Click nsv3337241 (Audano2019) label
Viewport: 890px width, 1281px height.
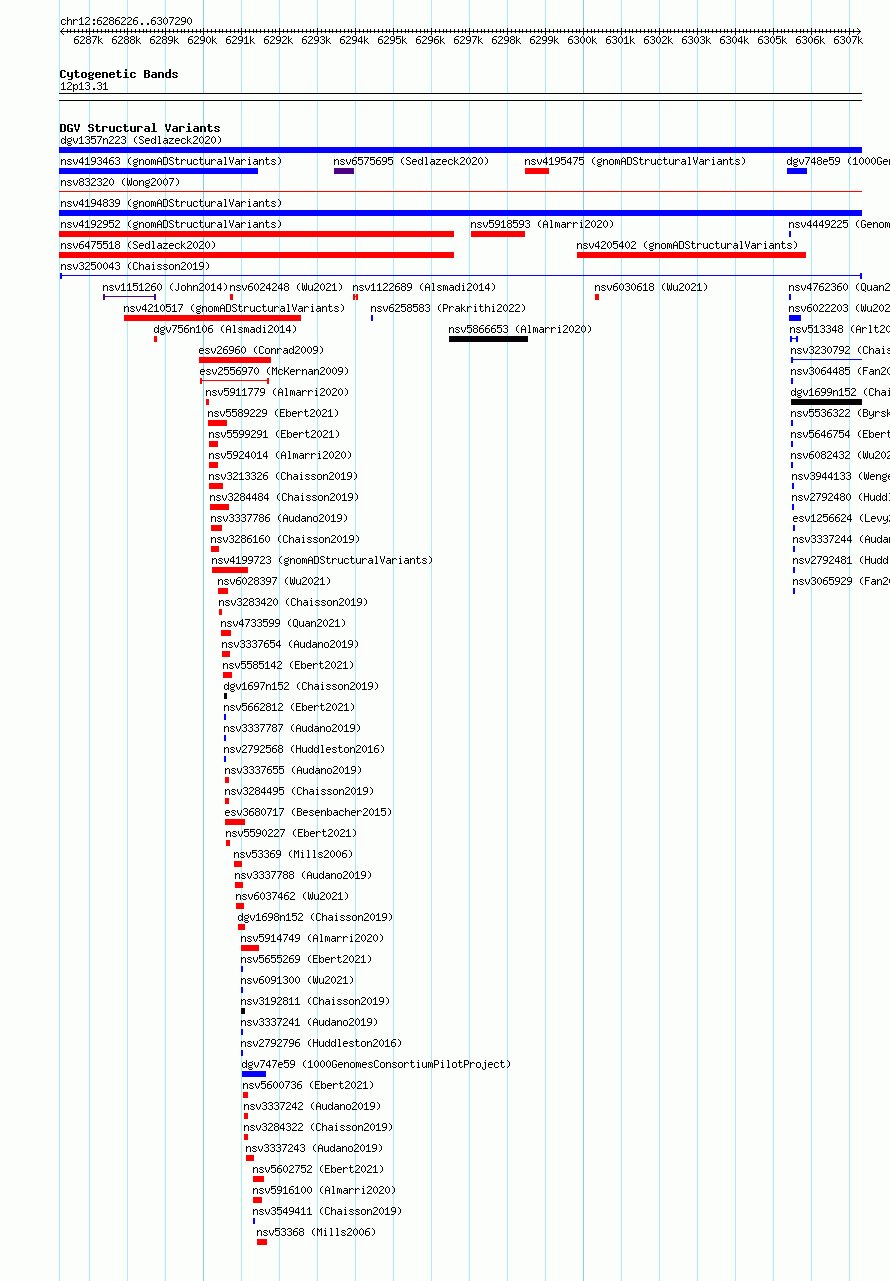click(x=309, y=1022)
